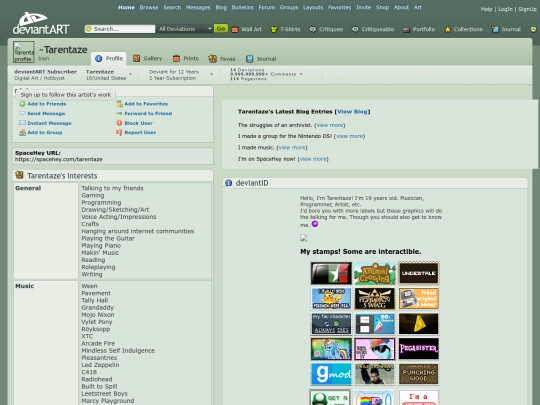Click the spacehey.com/tarentaze URL text
The image size is (540, 405).
tap(59, 159)
